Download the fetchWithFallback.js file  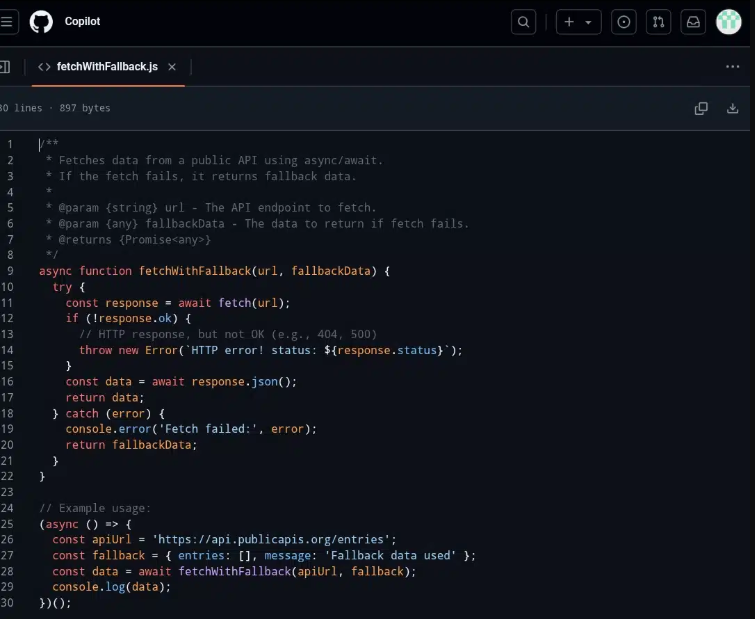pos(732,108)
